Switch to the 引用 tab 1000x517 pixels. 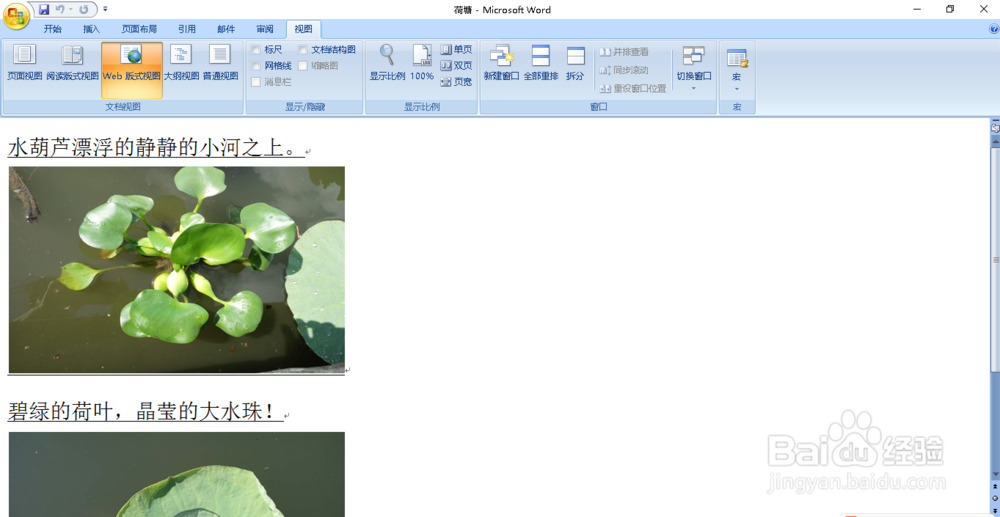pos(187,29)
